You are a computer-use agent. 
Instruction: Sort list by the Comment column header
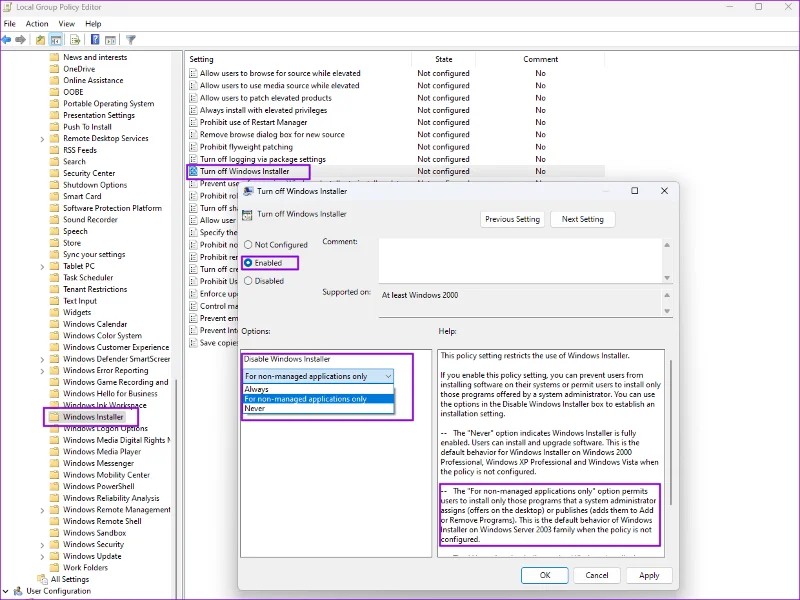[540, 59]
